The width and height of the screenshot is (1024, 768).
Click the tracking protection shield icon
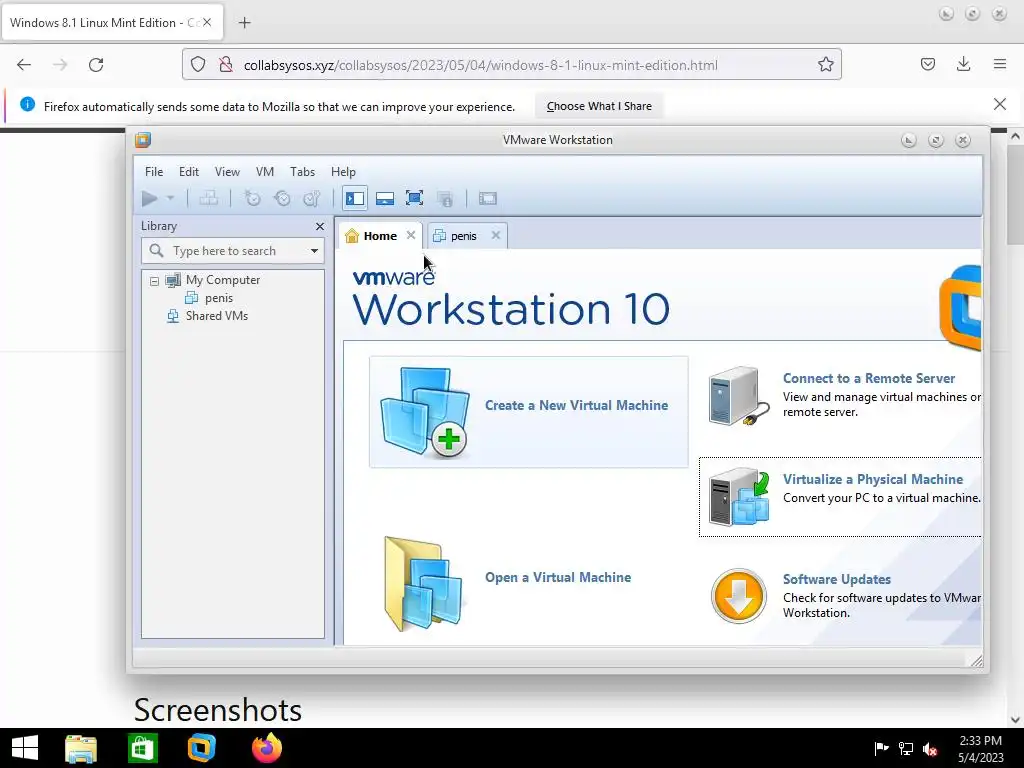point(198,64)
